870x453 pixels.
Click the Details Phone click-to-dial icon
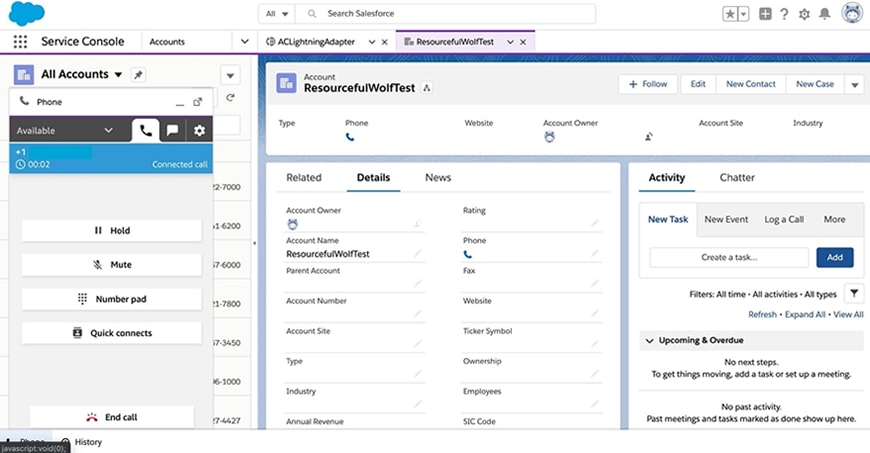[x=468, y=254]
